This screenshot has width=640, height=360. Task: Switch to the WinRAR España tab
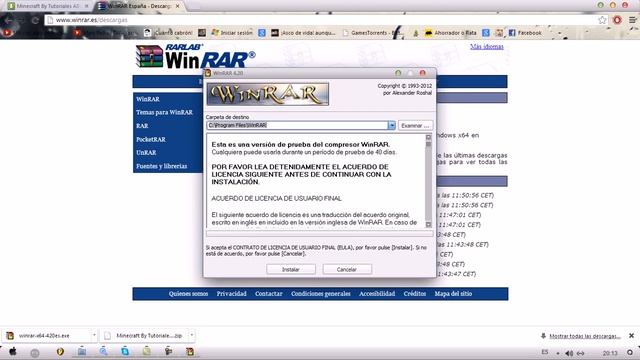tap(139, 6)
